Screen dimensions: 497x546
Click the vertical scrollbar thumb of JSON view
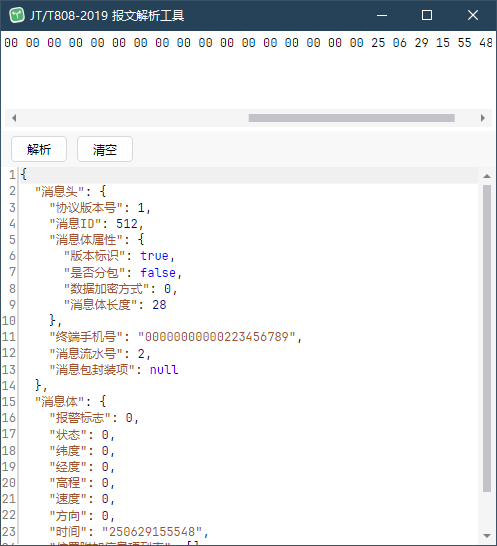coord(487,338)
